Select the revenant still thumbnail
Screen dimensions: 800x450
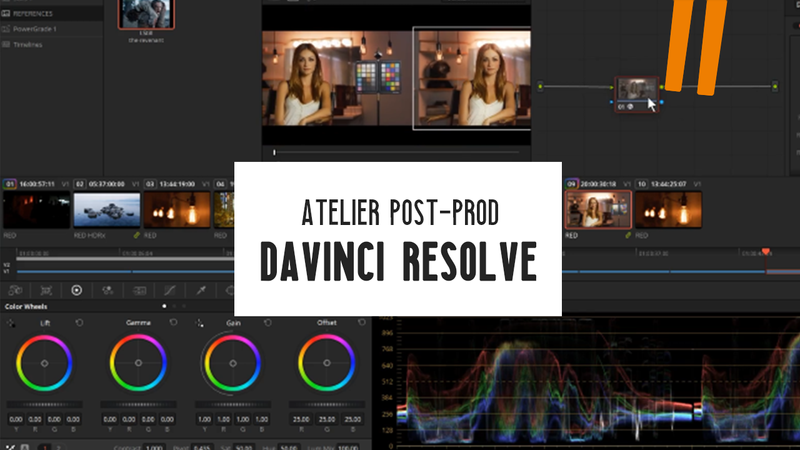(146, 14)
